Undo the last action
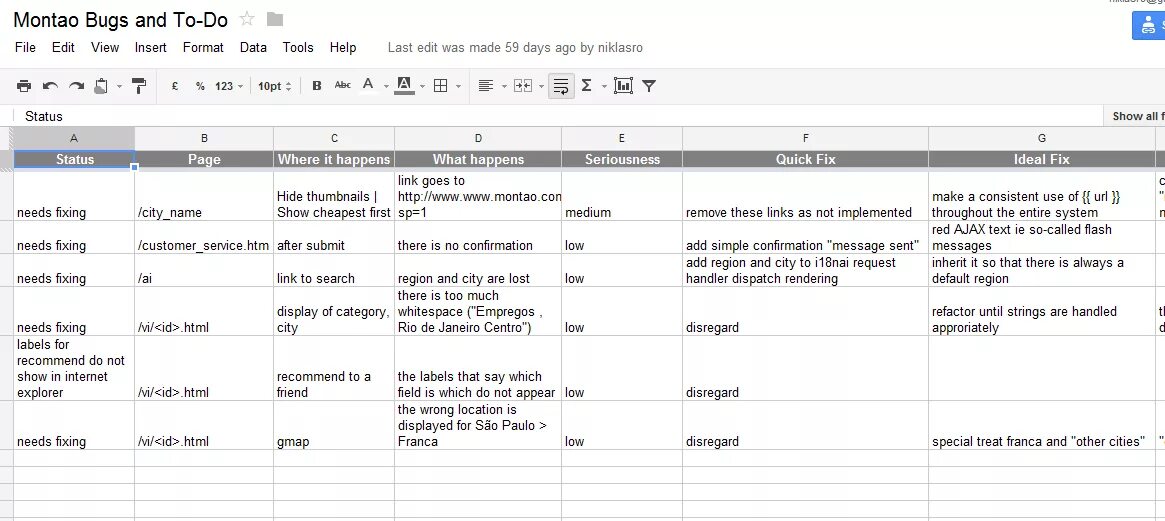 tap(50, 86)
